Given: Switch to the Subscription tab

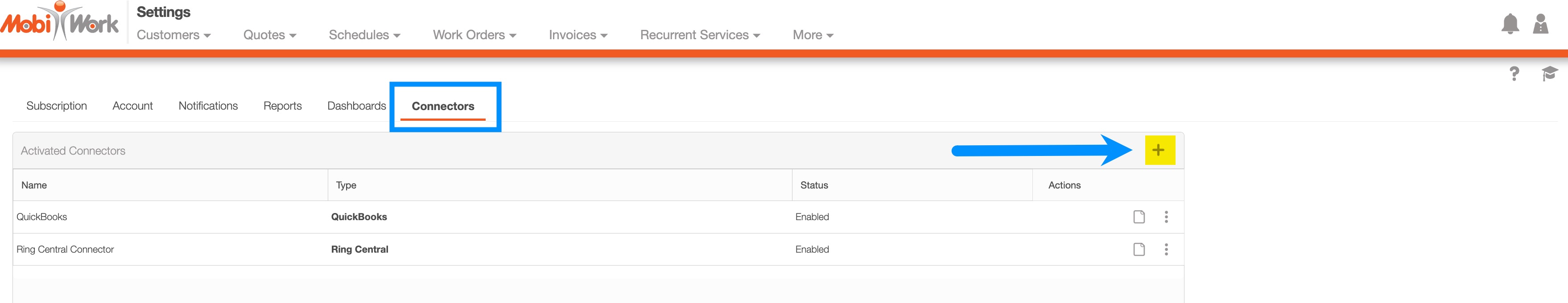Looking at the screenshot, I should pos(57,106).
